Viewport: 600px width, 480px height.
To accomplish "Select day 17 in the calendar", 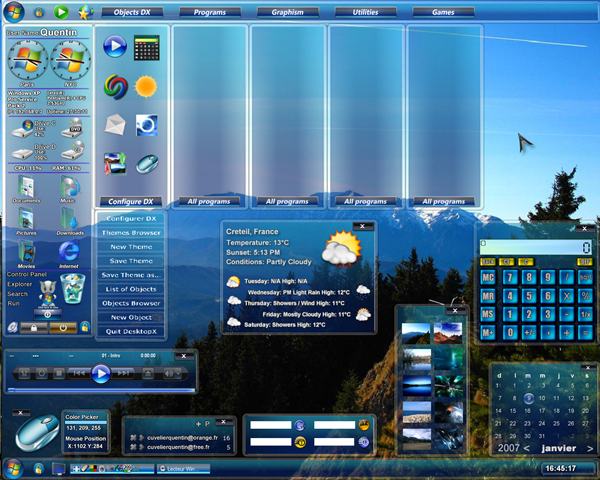I will point(542,411).
